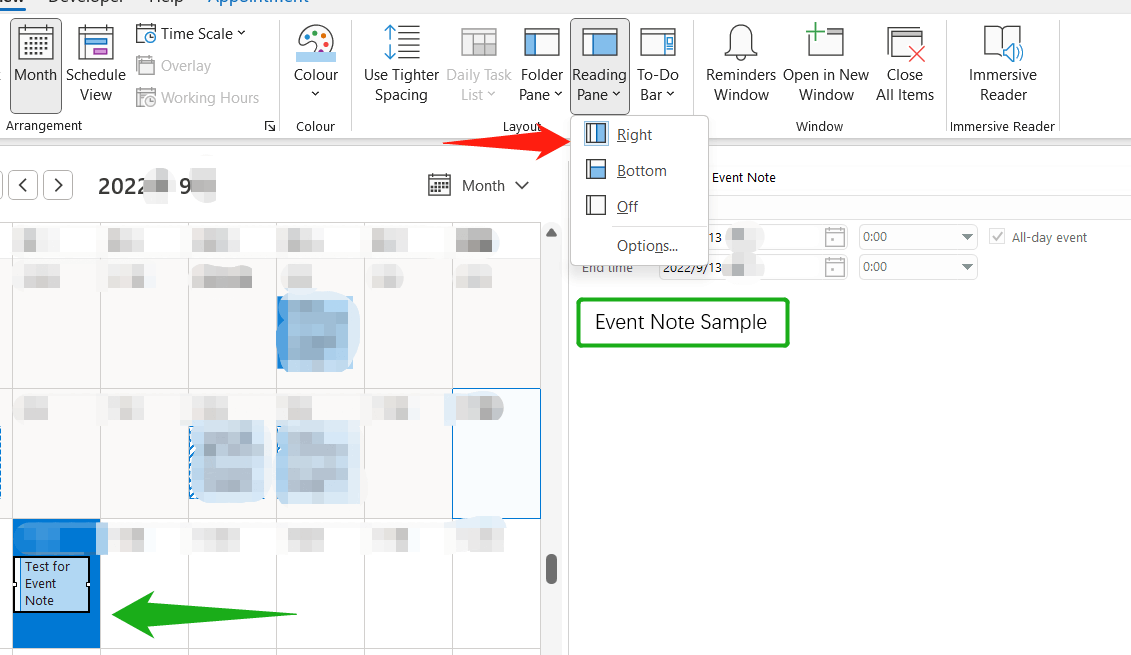The width and height of the screenshot is (1131, 655).
Task: Set Reading Pane to Off
Action: coord(627,206)
